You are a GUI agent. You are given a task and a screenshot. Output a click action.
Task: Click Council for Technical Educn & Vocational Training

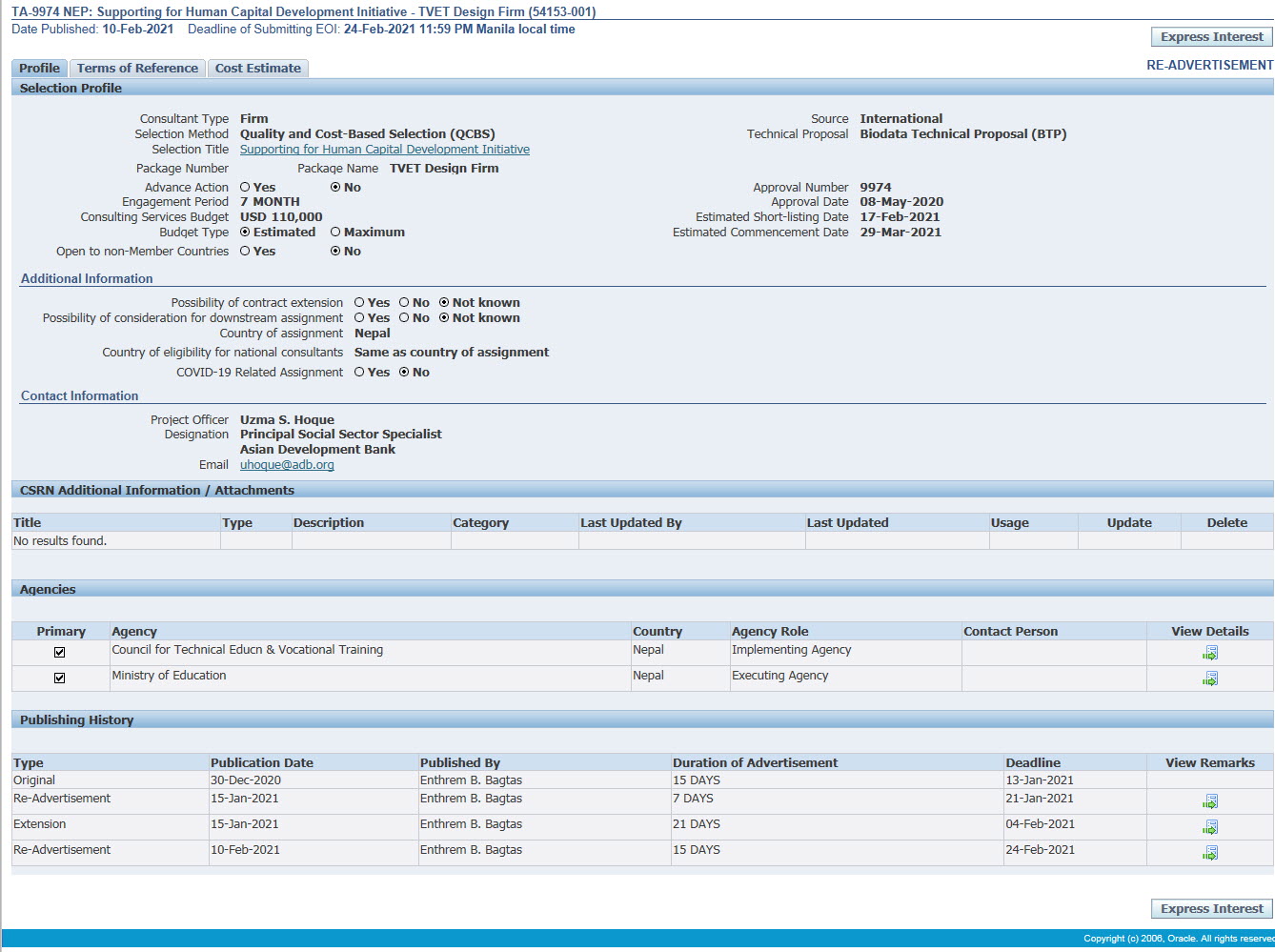coord(248,650)
